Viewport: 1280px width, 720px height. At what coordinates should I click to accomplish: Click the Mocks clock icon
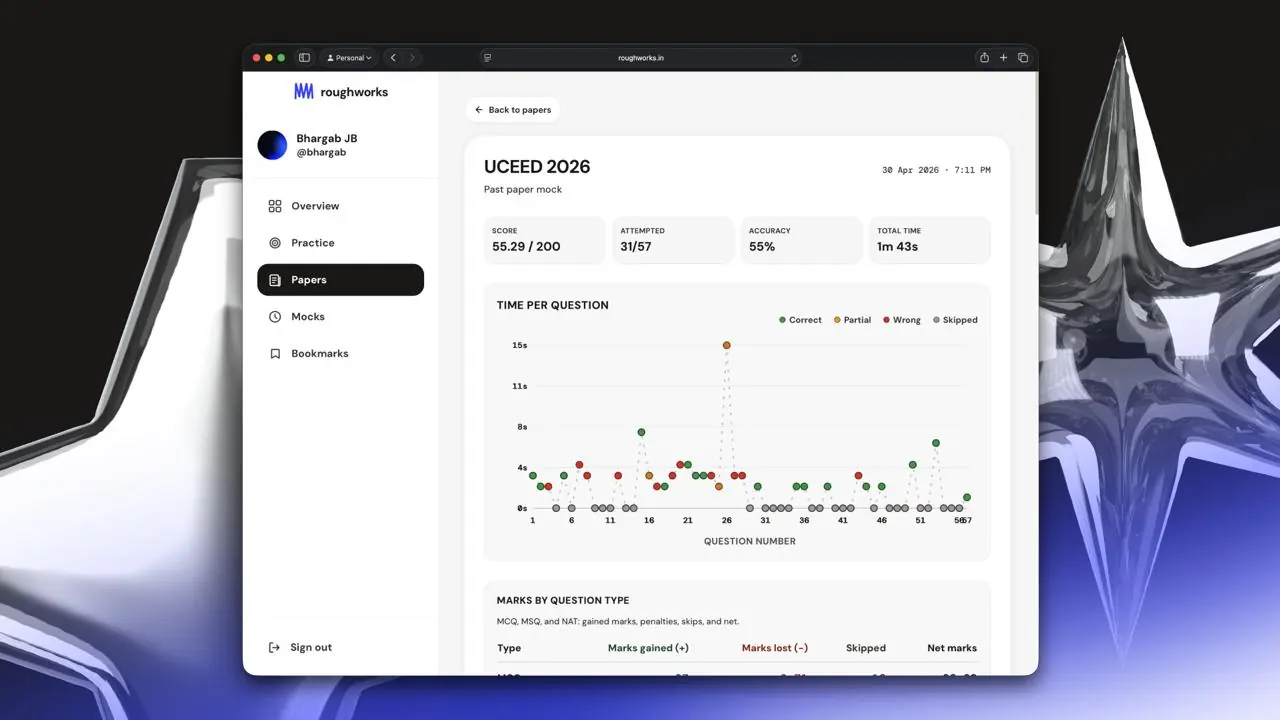[275, 317]
